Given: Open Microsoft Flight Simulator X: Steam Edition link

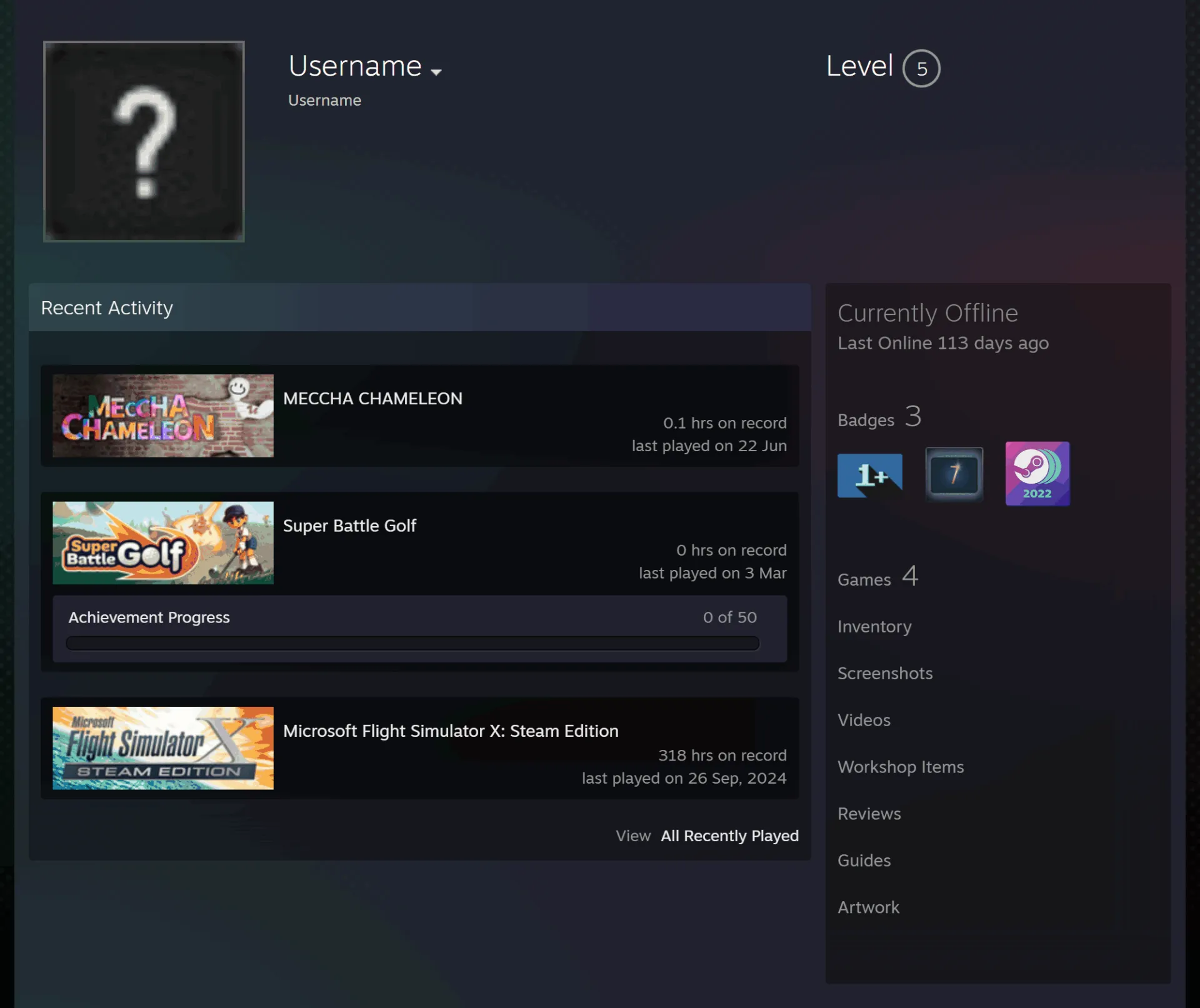Looking at the screenshot, I should (451, 731).
